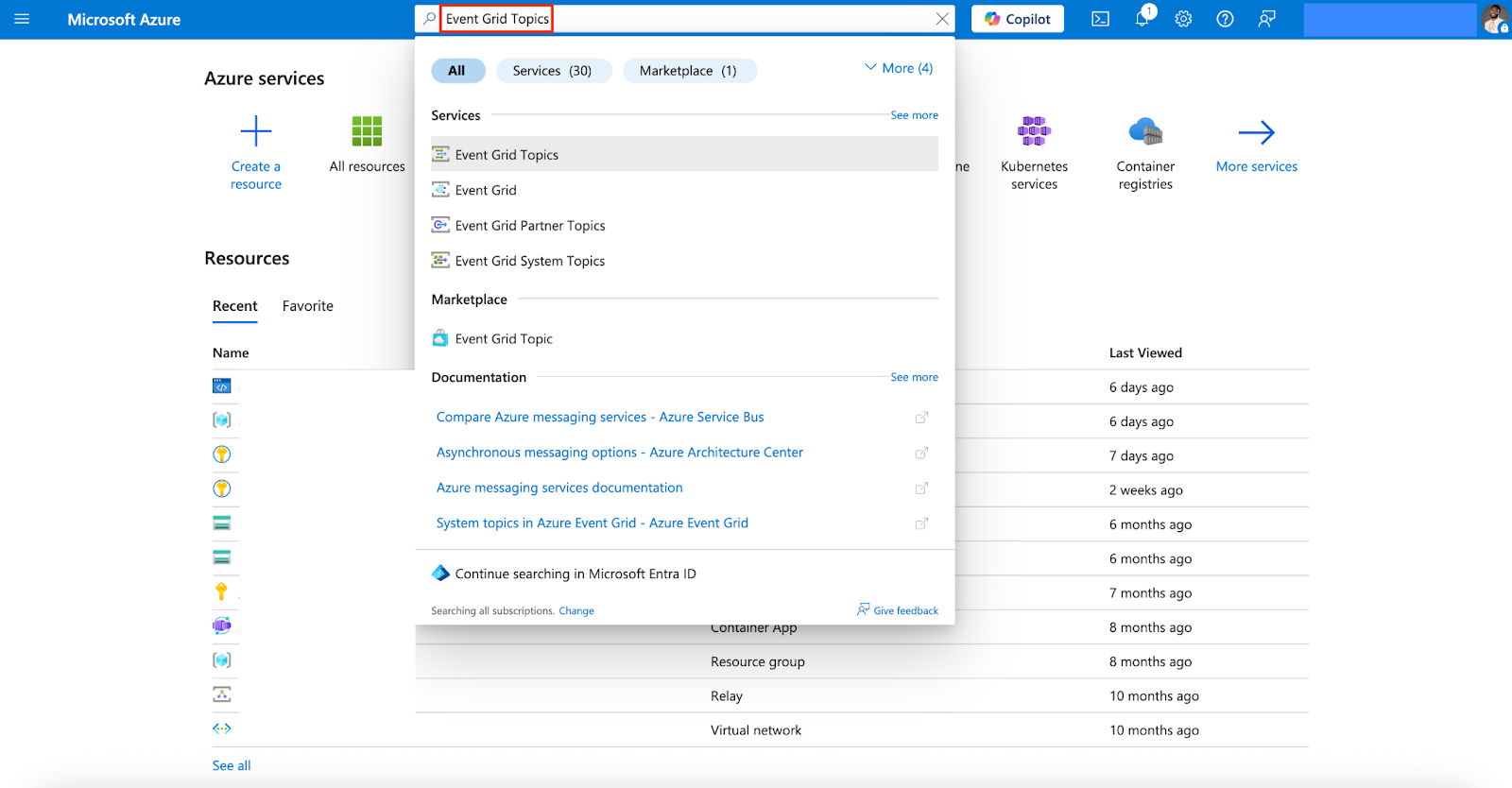Switch to the Recent tab
Screen dimensions: 1512x788
click(234, 306)
